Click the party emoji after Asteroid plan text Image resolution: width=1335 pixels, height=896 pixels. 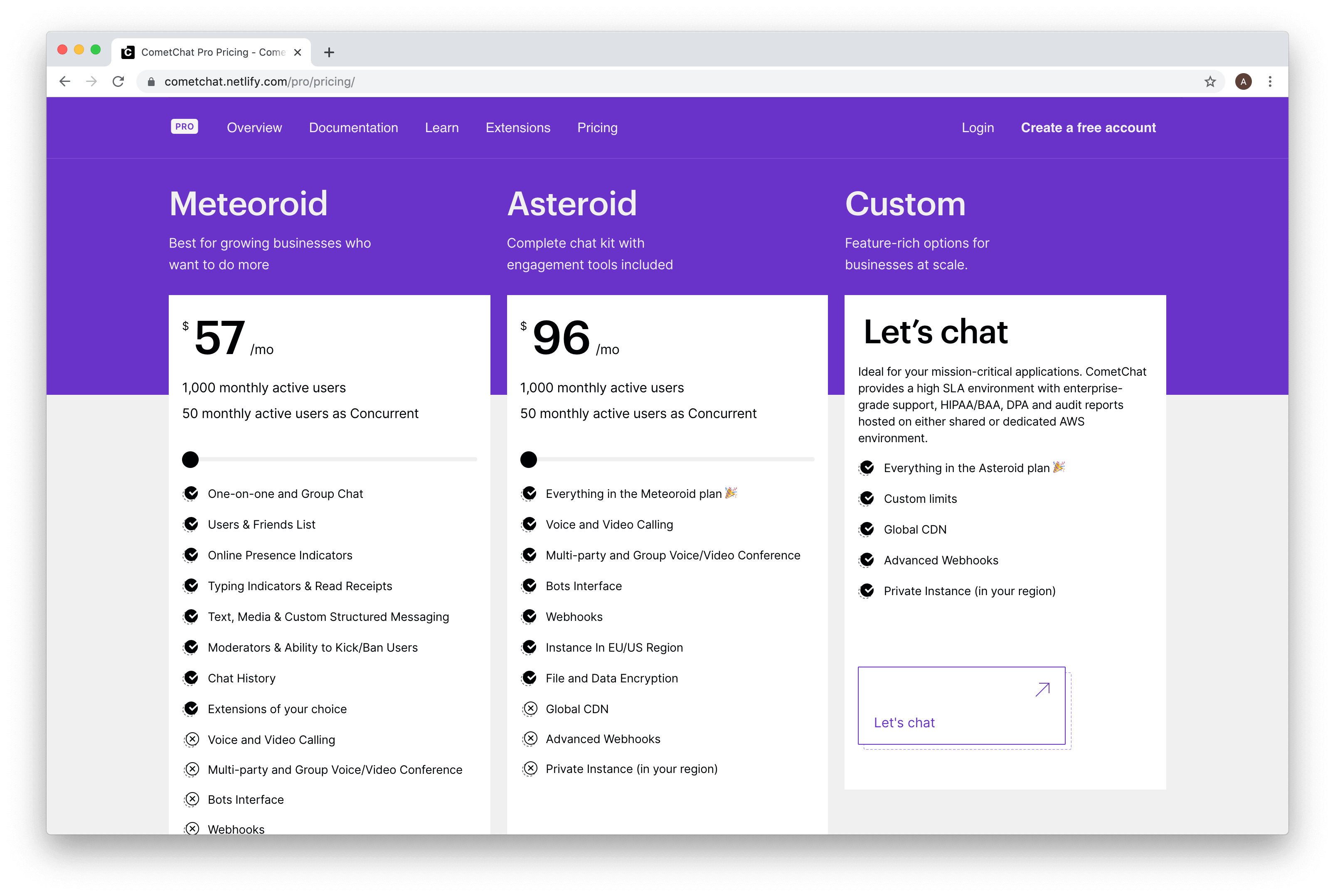coord(1059,467)
